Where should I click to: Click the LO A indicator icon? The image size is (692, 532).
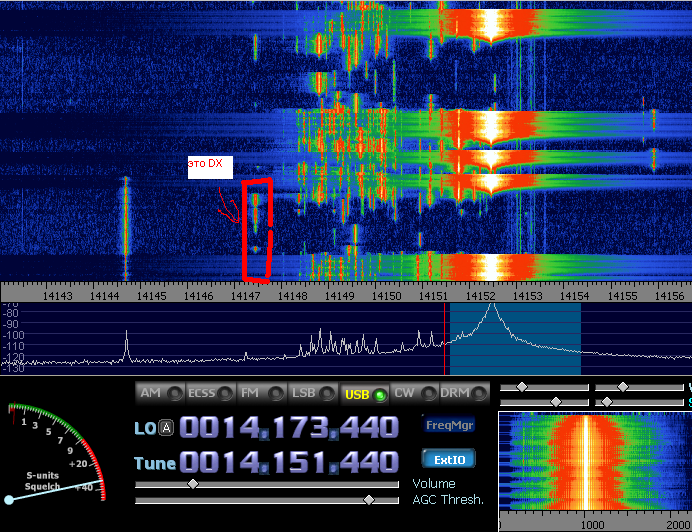click(166, 428)
